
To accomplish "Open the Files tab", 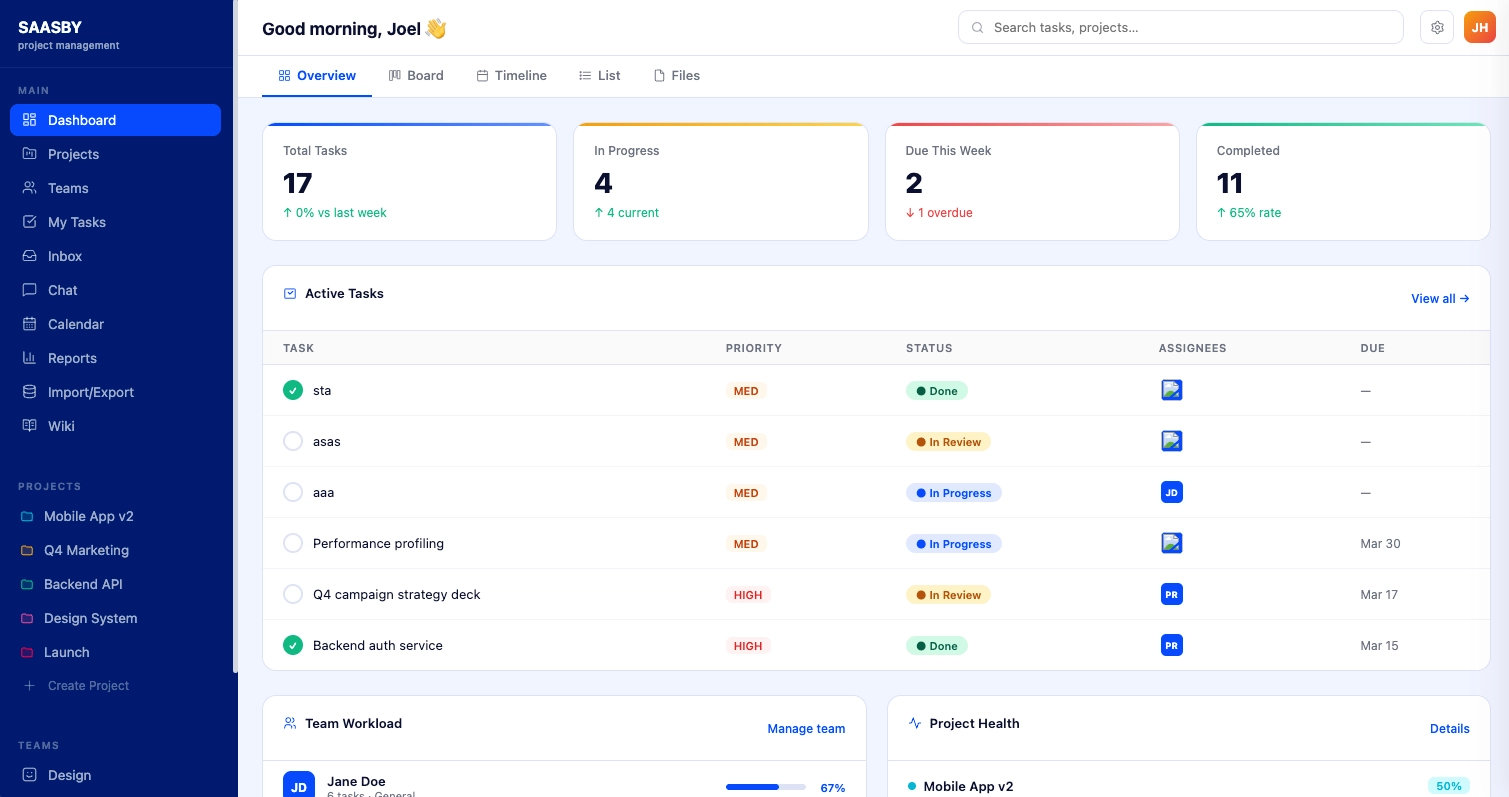I will [677, 76].
